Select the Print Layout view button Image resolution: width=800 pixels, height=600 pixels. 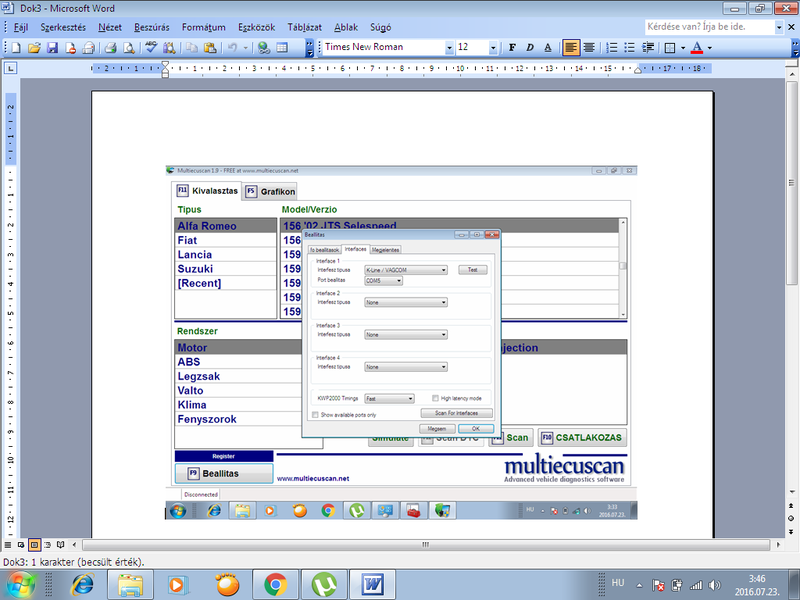click(x=34, y=545)
